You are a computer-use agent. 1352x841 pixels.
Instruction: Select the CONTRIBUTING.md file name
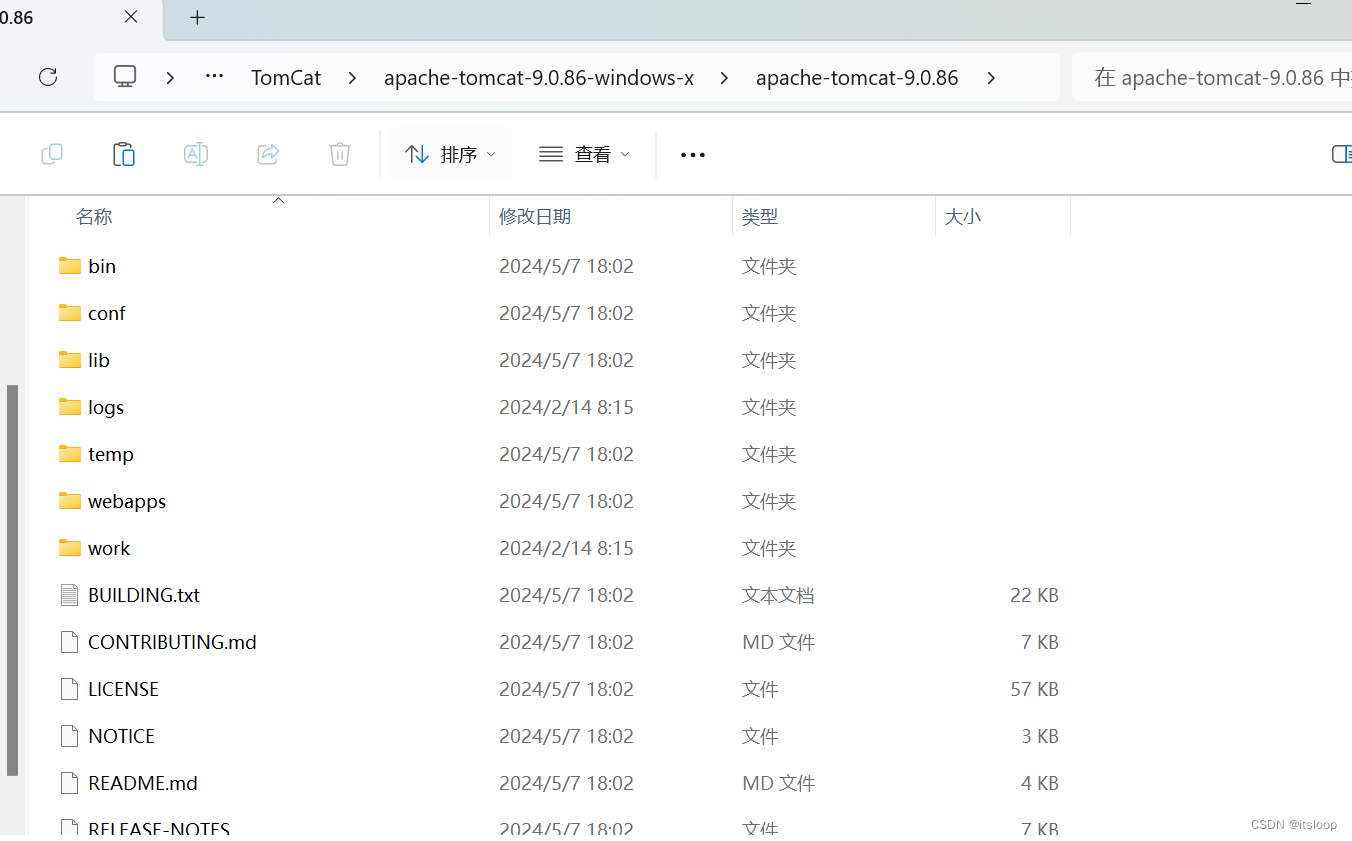click(x=172, y=642)
